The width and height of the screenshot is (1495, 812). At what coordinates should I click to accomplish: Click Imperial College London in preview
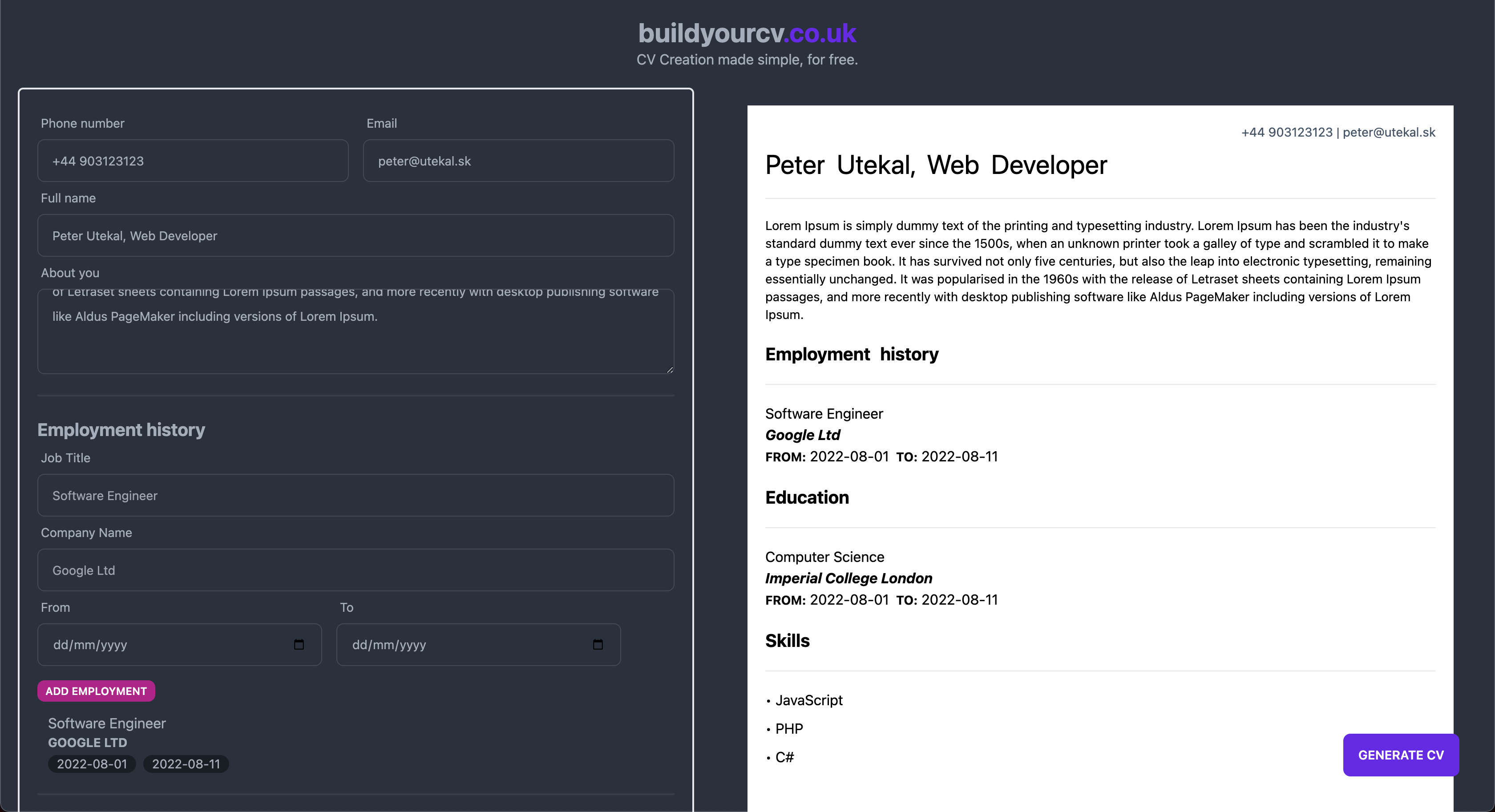pyautogui.click(x=849, y=578)
